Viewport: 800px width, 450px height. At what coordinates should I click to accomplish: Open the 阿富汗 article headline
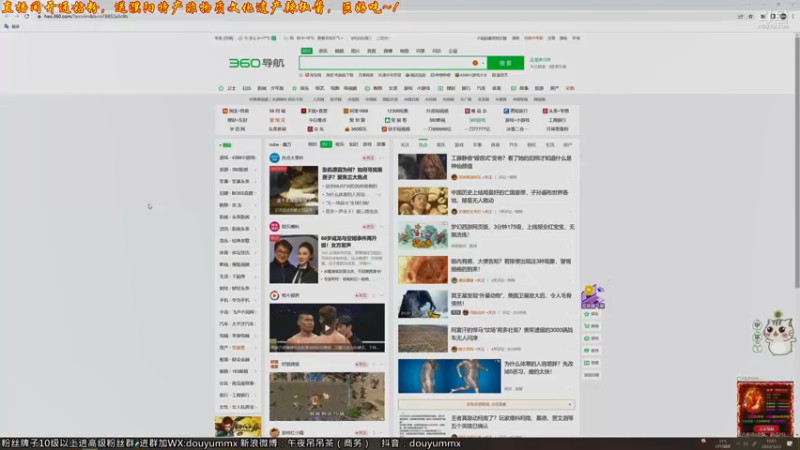512,334
